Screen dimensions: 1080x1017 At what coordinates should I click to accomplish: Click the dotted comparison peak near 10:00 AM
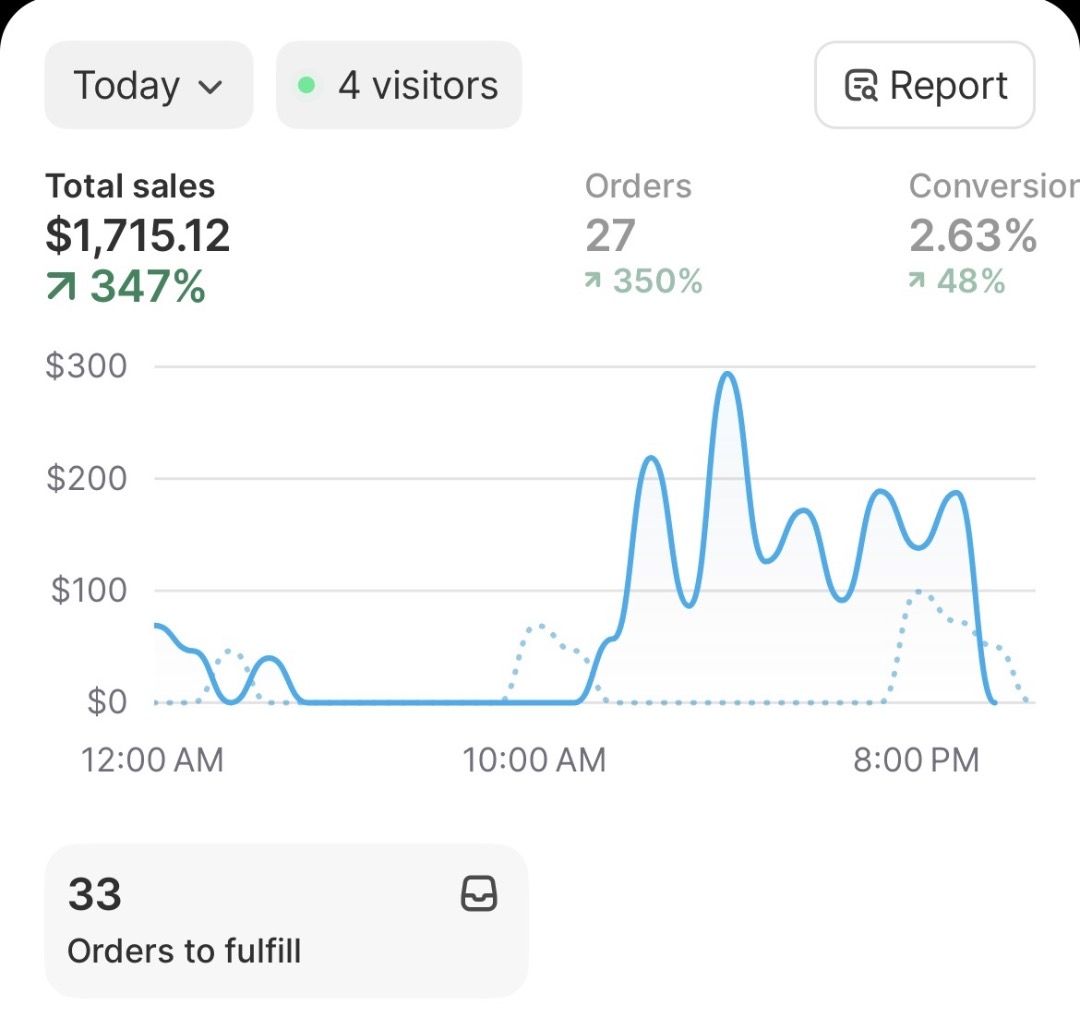click(x=540, y=627)
